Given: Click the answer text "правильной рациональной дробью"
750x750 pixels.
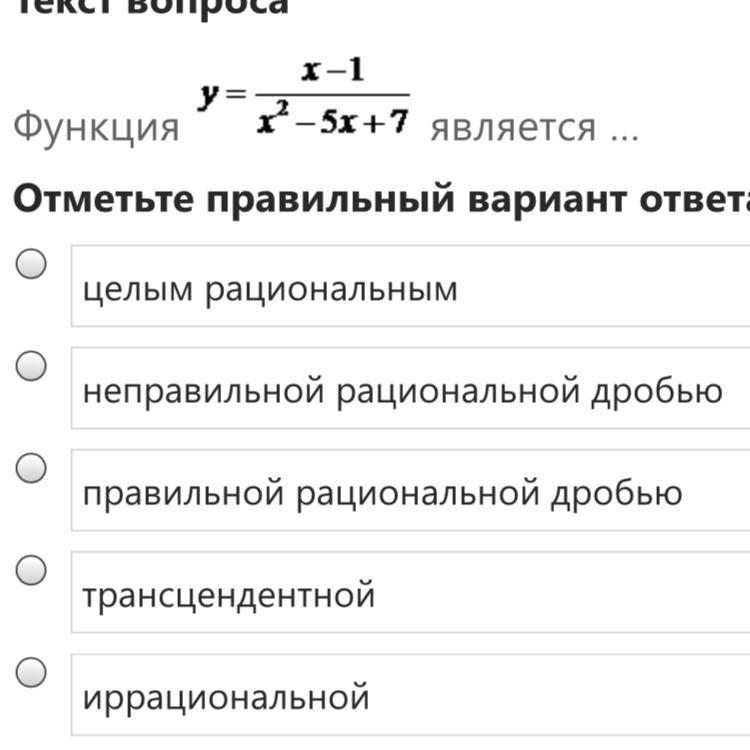Looking at the screenshot, I should pos(382,493).
